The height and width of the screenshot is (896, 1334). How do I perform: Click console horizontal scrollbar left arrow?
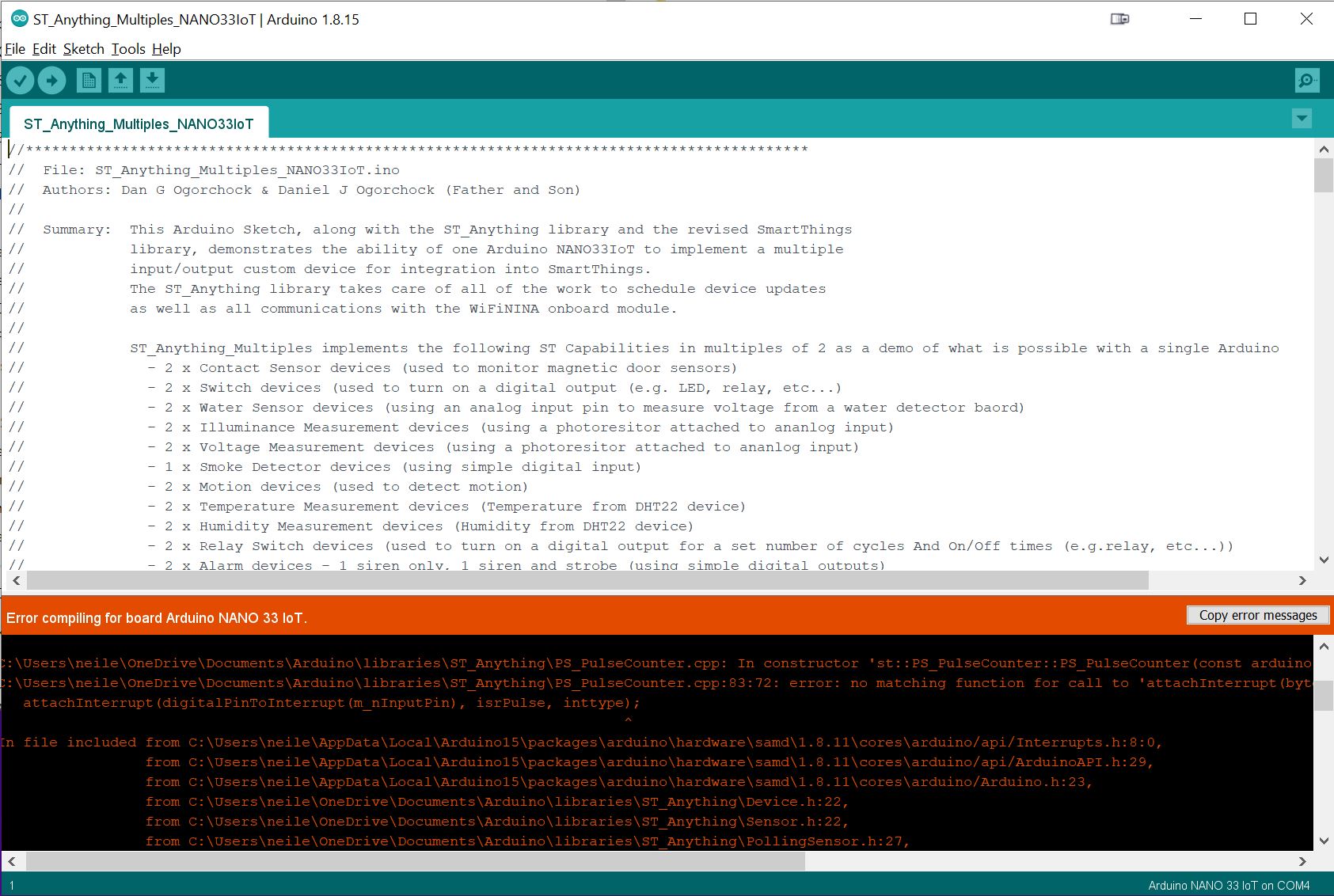(x=11, y=861)
